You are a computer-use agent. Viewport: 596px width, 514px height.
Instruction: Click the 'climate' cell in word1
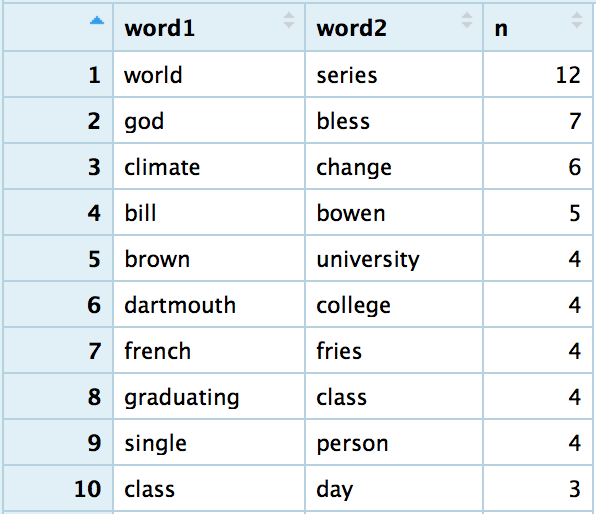[x=209, y=167]
